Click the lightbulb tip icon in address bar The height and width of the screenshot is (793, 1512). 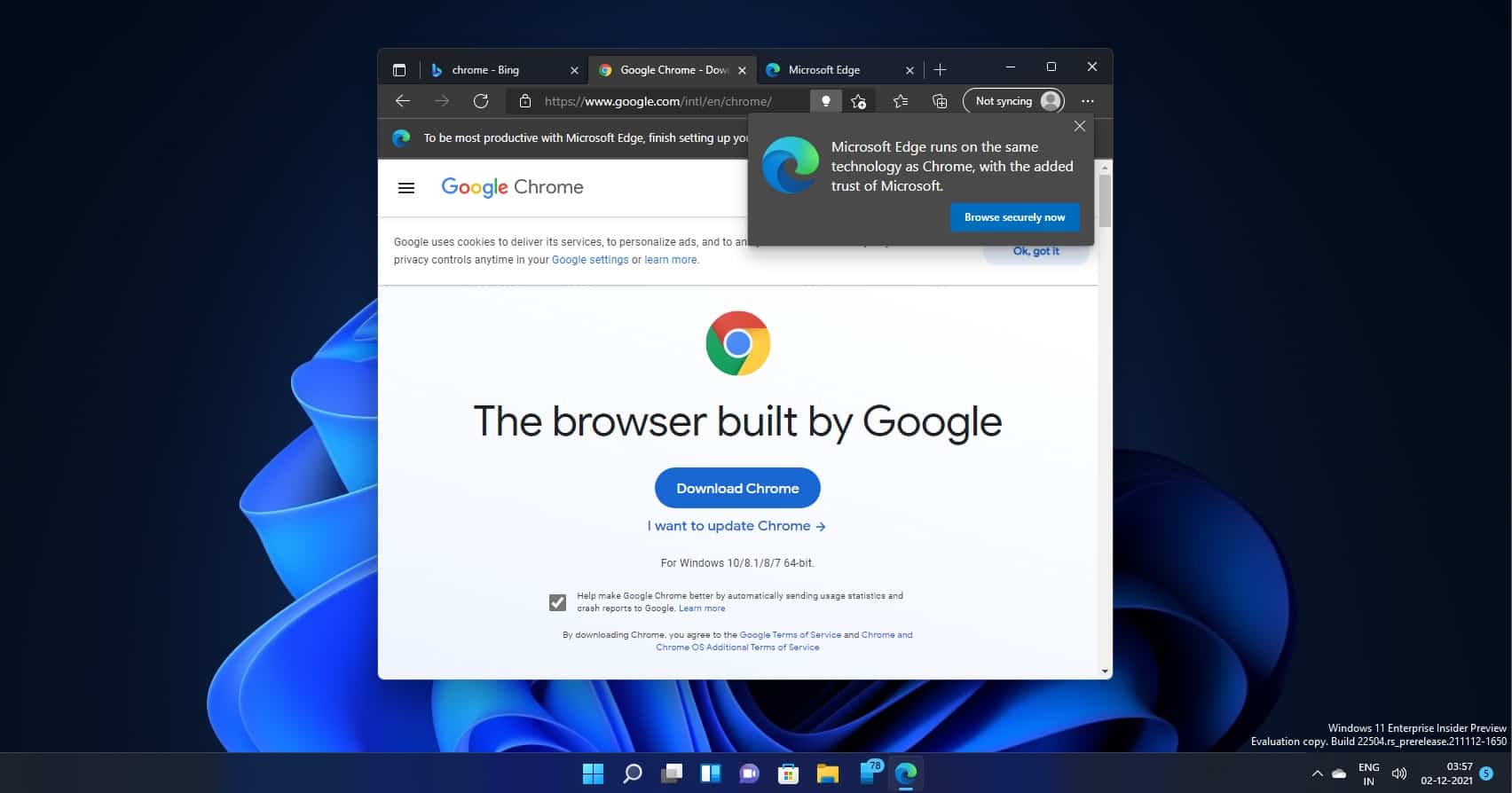pos(825,101)
